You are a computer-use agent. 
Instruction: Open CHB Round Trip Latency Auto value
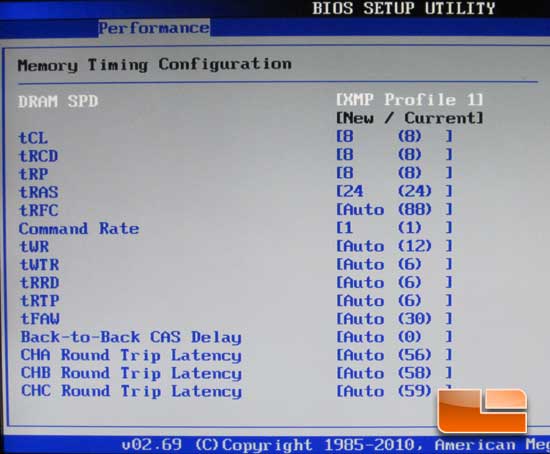[394, 373]
